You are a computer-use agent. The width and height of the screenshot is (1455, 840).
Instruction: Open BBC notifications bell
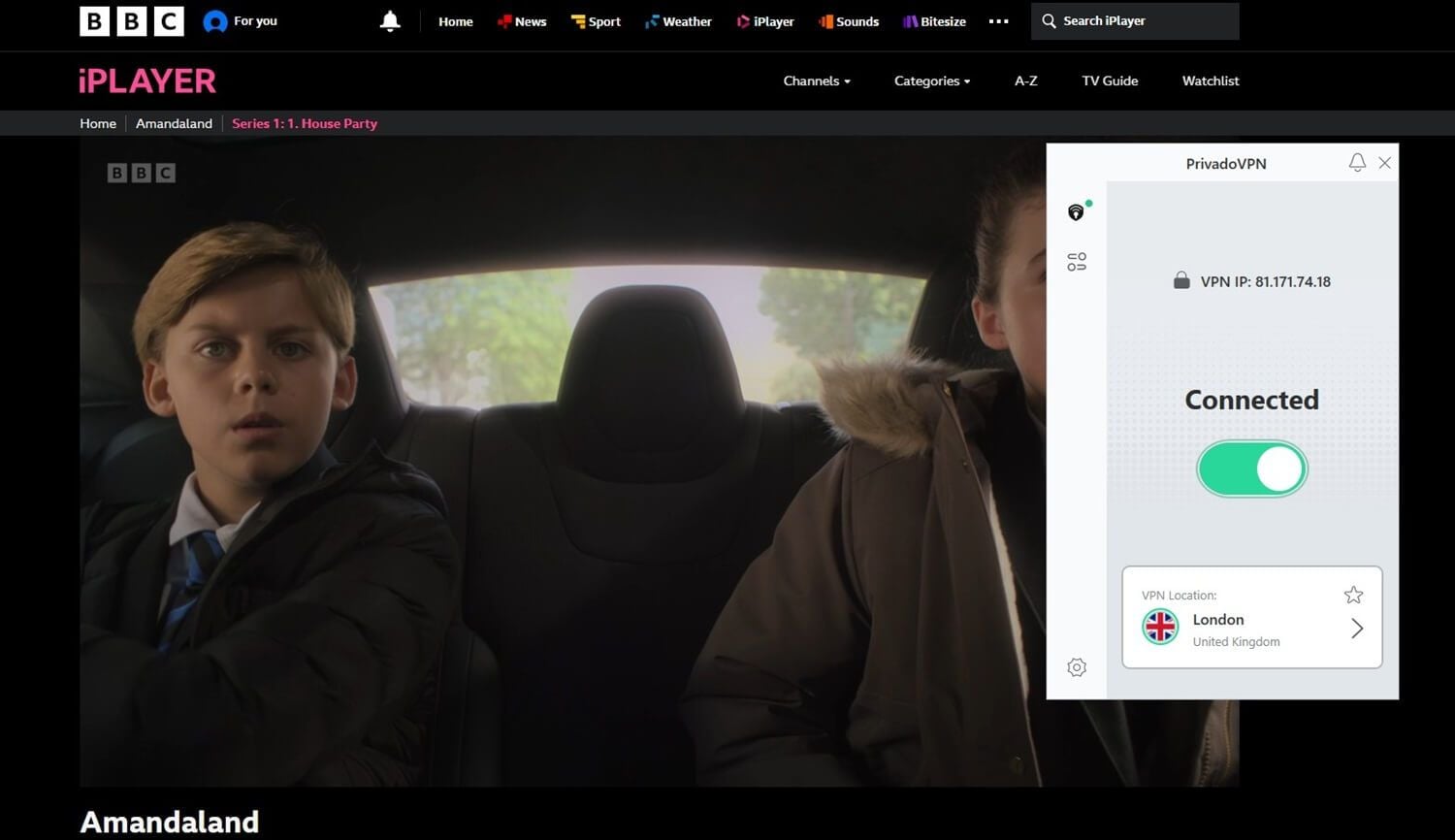(390, 21)
